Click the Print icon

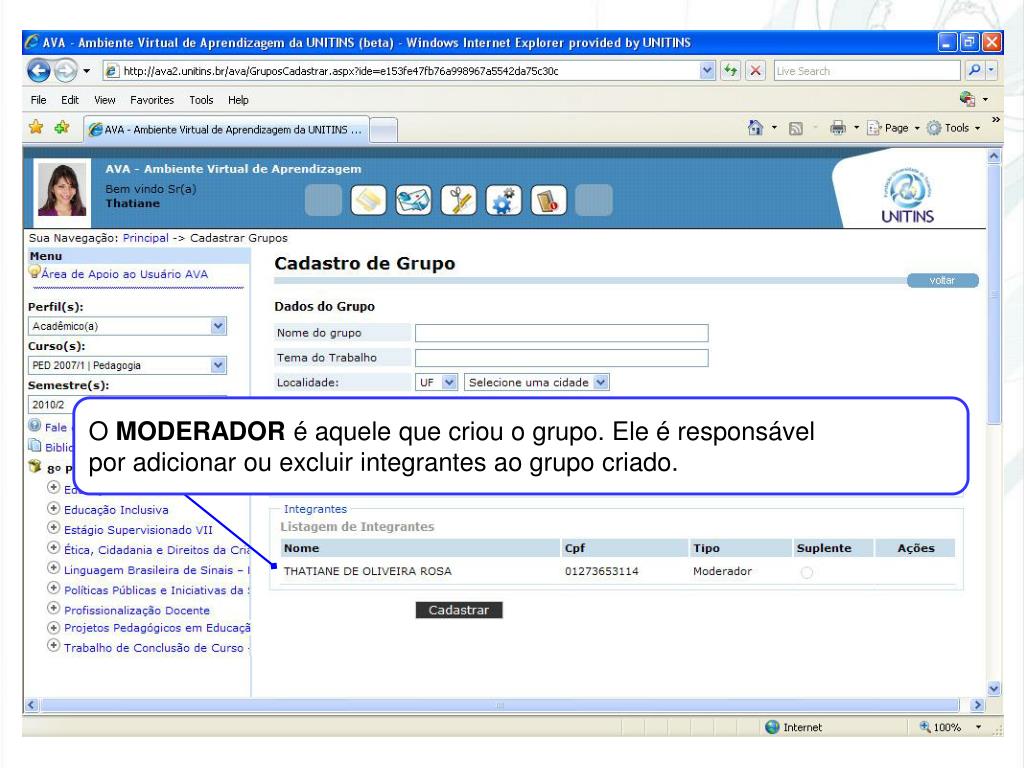pos(837,128)
